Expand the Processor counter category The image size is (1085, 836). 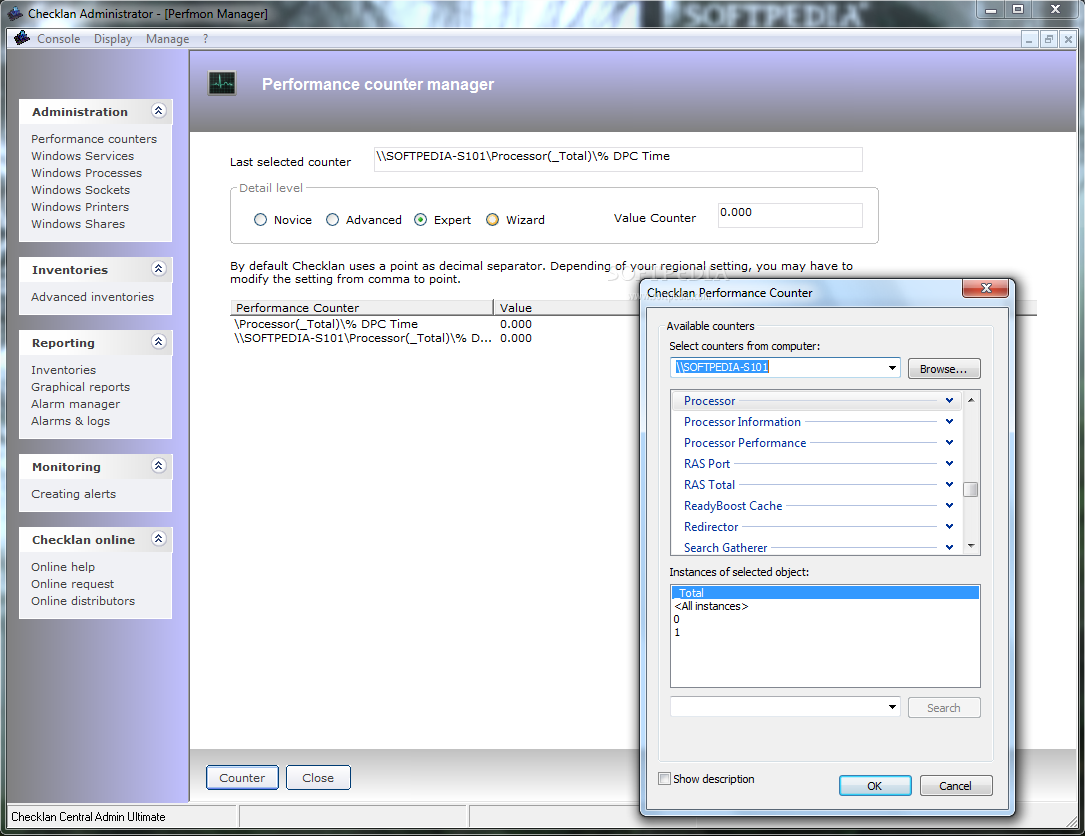(949, 401)
